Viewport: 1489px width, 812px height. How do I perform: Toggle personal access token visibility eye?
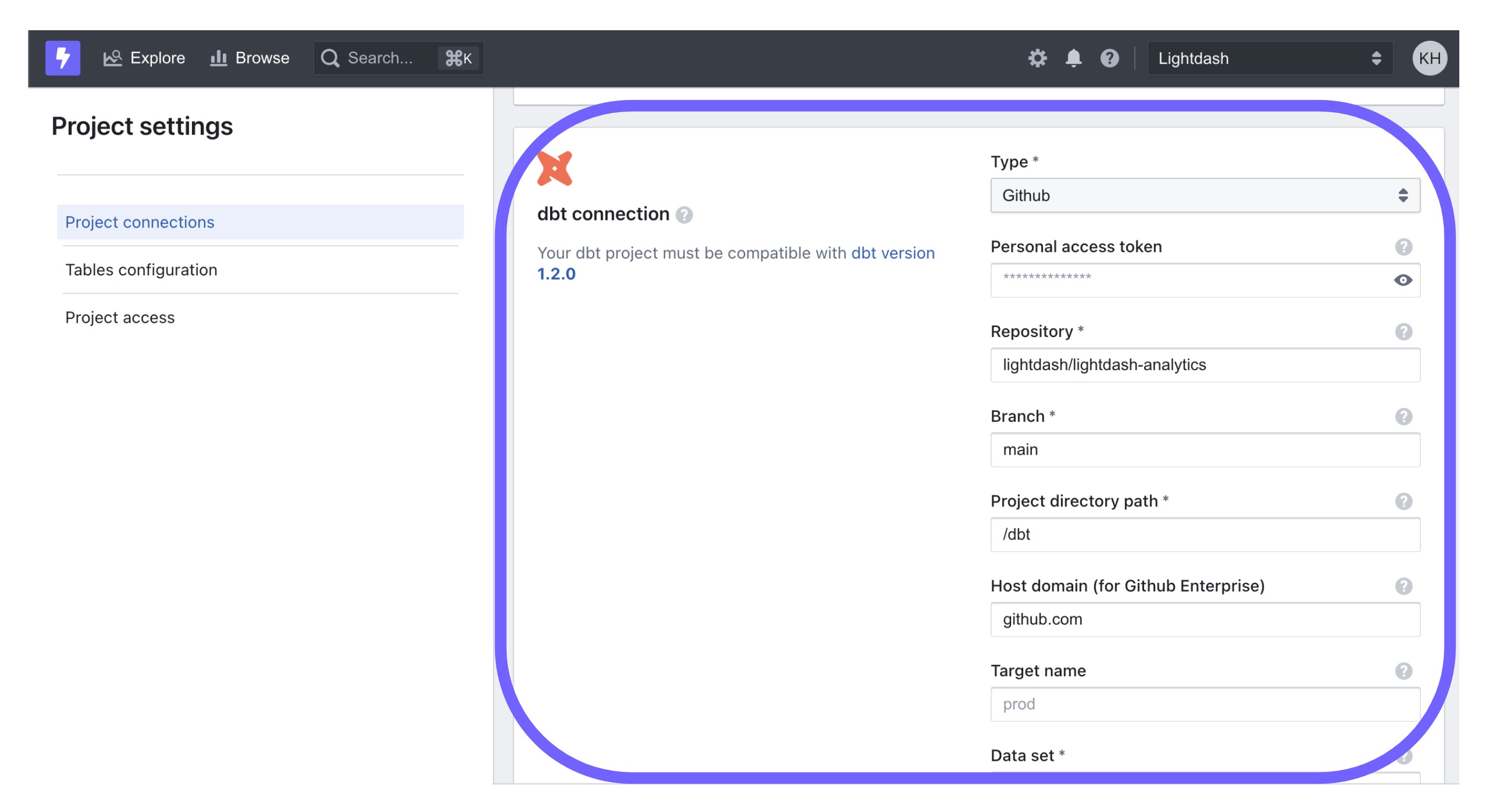click(x=1402, y=280)
